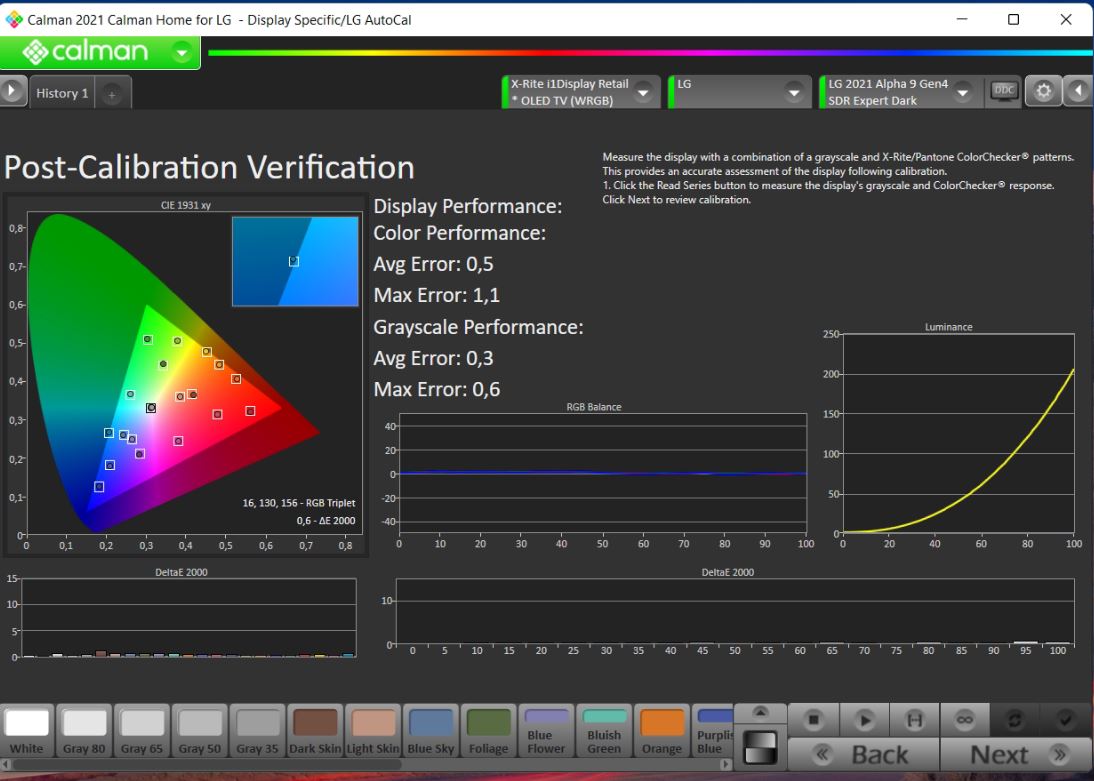Click the Stop measurement button
This screenshot has height=781, width=1094.
(x=813, y=720)
